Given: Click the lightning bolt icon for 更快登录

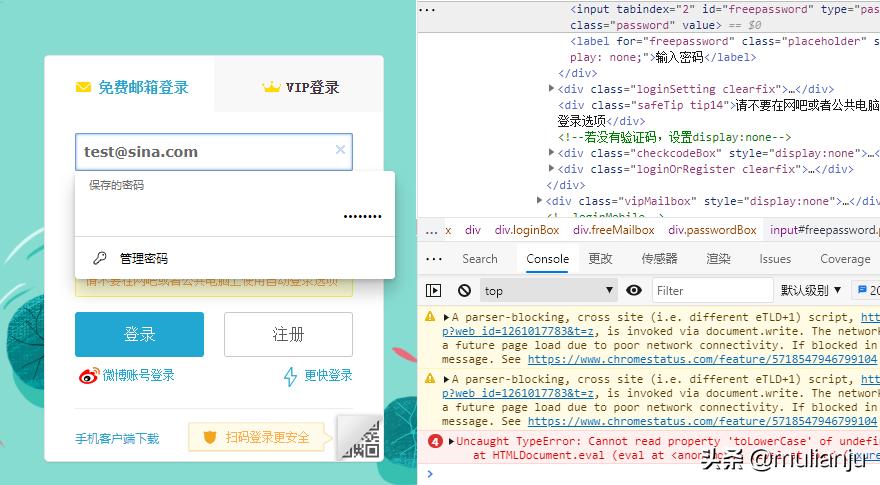Looking at the screenshot, I should click(290, 376).
